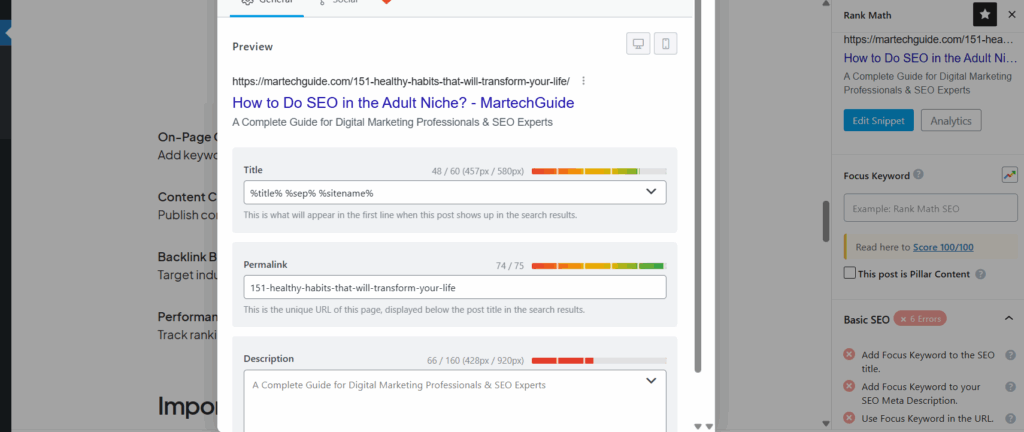Click help icon beside Pillar Content
1024x432 pixels.
[980, 275]
